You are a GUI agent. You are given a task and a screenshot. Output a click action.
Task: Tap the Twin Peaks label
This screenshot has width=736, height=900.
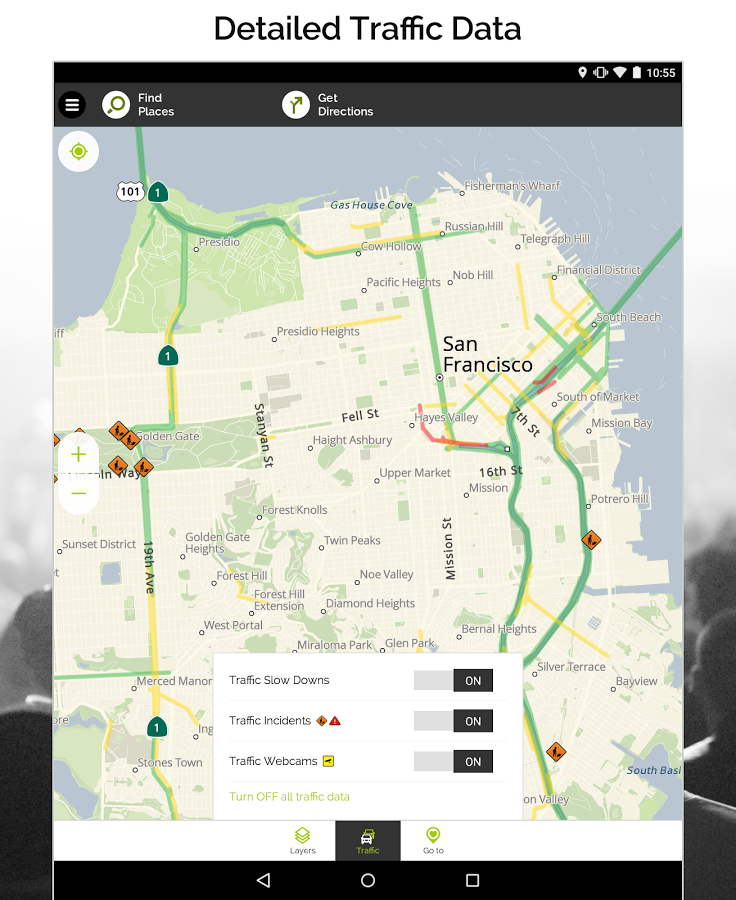click(x=352, y=541)
